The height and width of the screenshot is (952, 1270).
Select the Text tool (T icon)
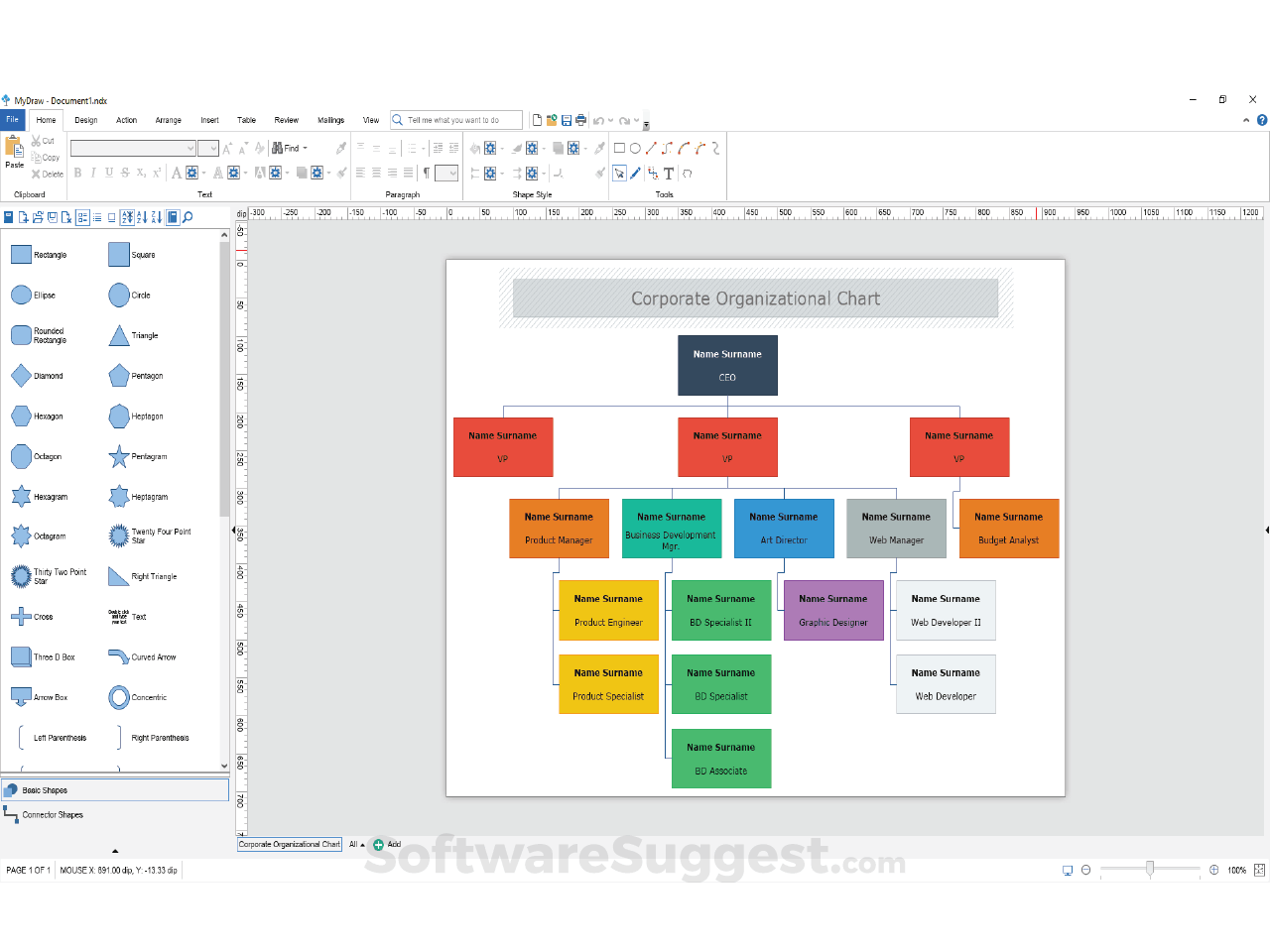pyautogui.click(x=669, y=173)
